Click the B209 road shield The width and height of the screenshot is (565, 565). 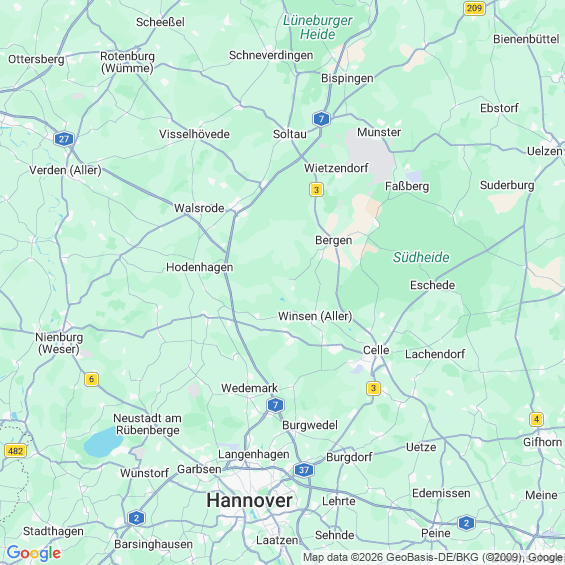click(x=474, y=8)
